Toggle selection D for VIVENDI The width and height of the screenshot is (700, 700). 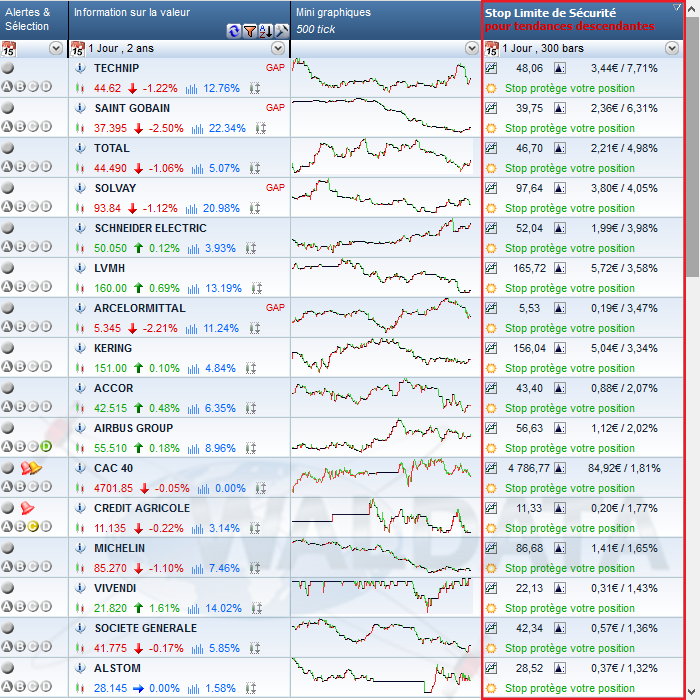click(46, 606)
